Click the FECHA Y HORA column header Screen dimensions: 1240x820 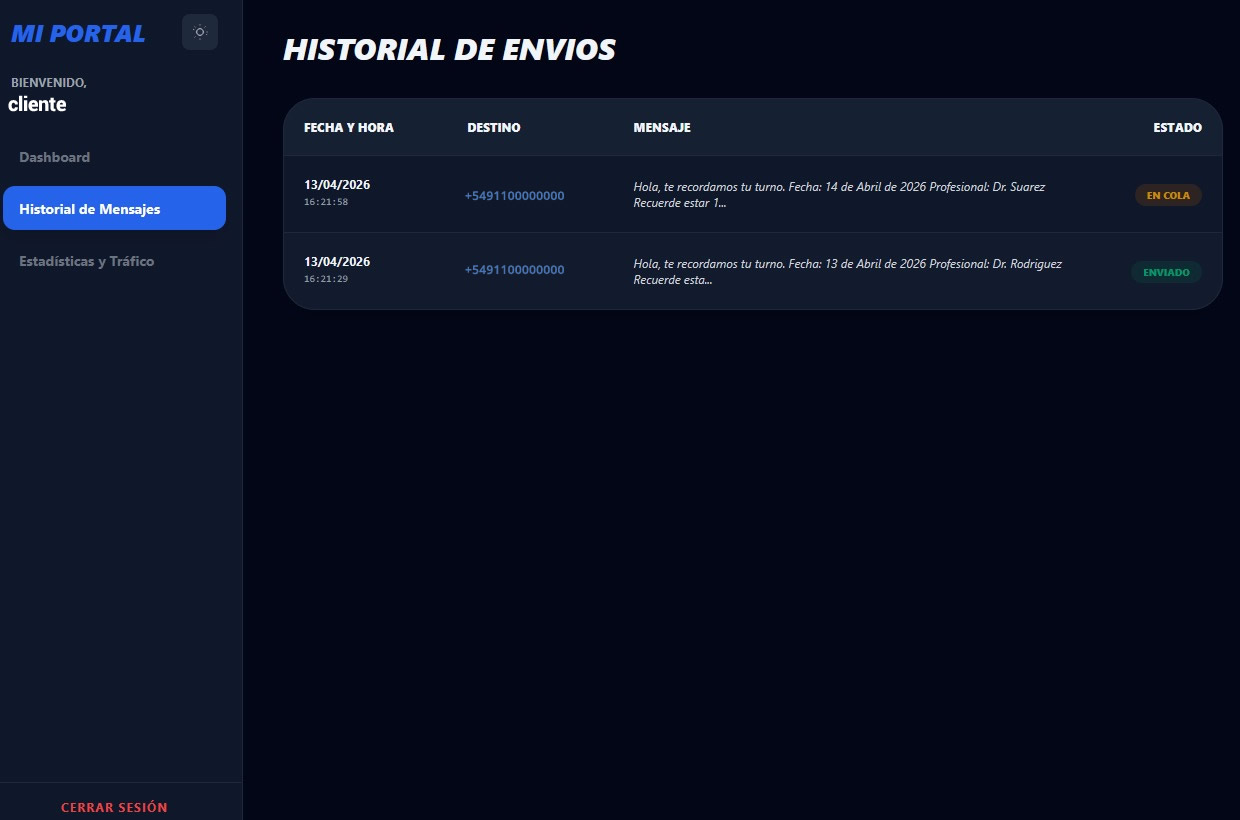coord(349,128)
